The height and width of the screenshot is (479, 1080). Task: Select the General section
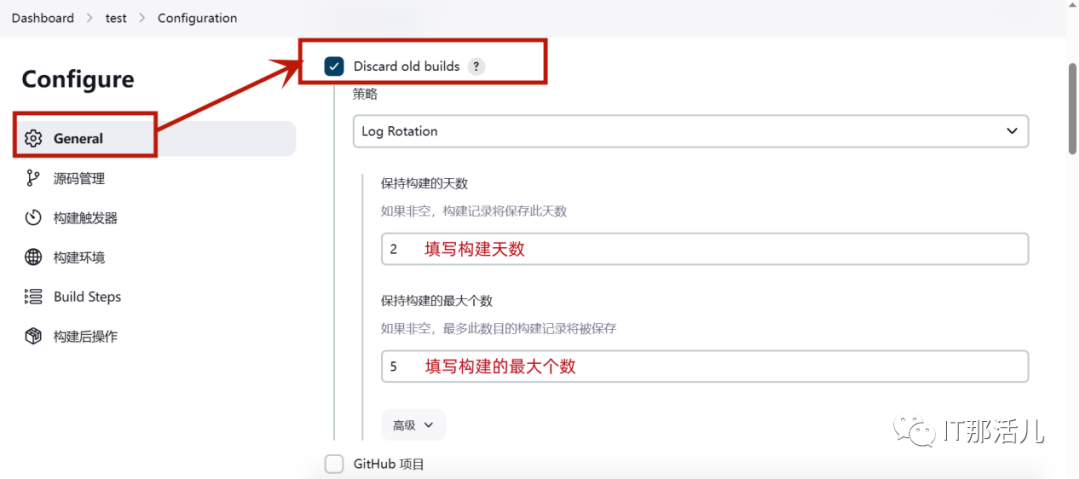[156, 139]
